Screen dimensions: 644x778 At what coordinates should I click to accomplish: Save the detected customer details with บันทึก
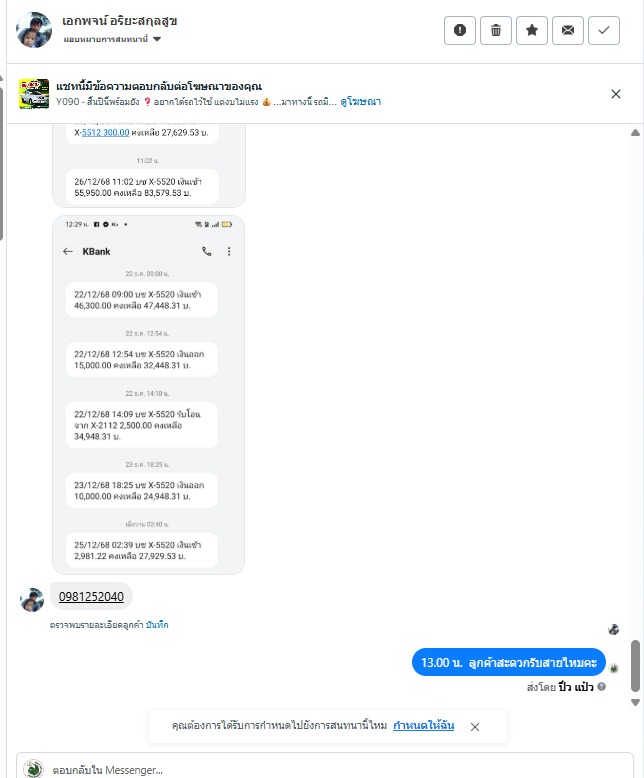click(x=157, y=625)
